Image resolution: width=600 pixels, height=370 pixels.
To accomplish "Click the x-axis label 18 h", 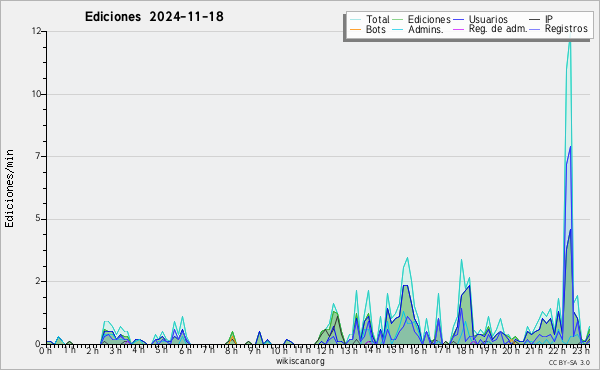I will coord(464,350).
